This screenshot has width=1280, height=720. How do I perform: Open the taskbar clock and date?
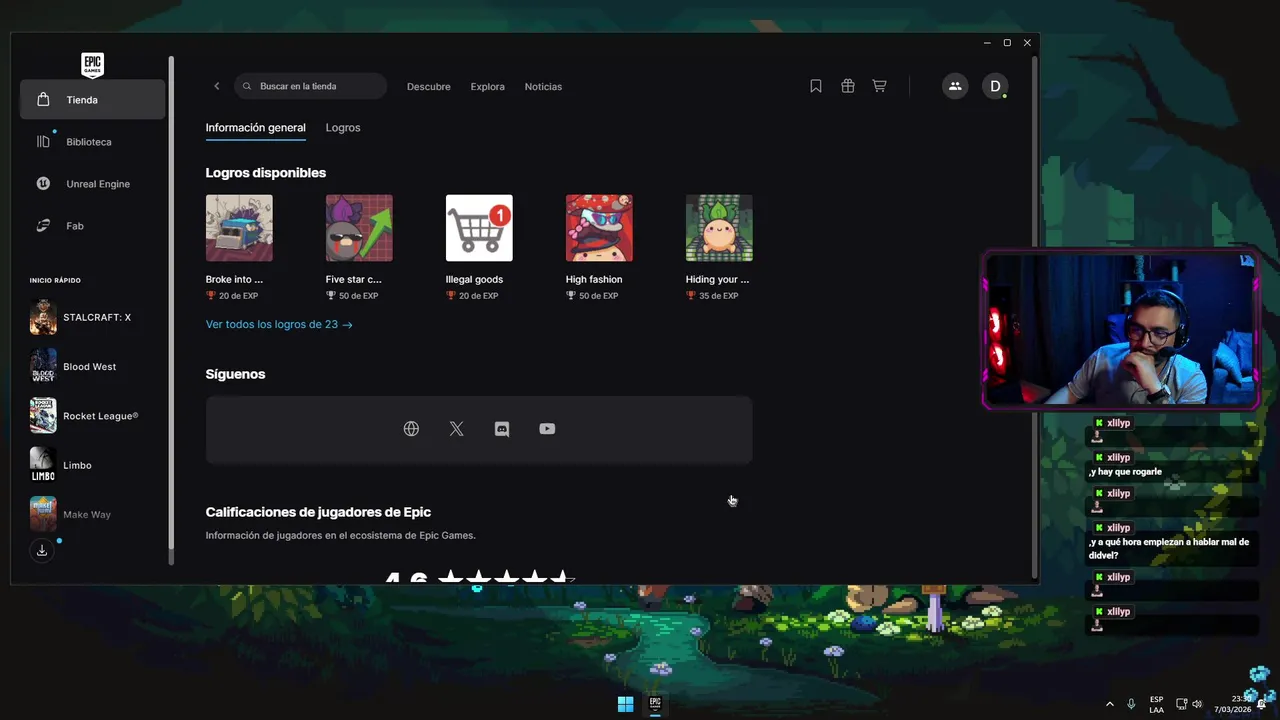(x=1235, y=704)
